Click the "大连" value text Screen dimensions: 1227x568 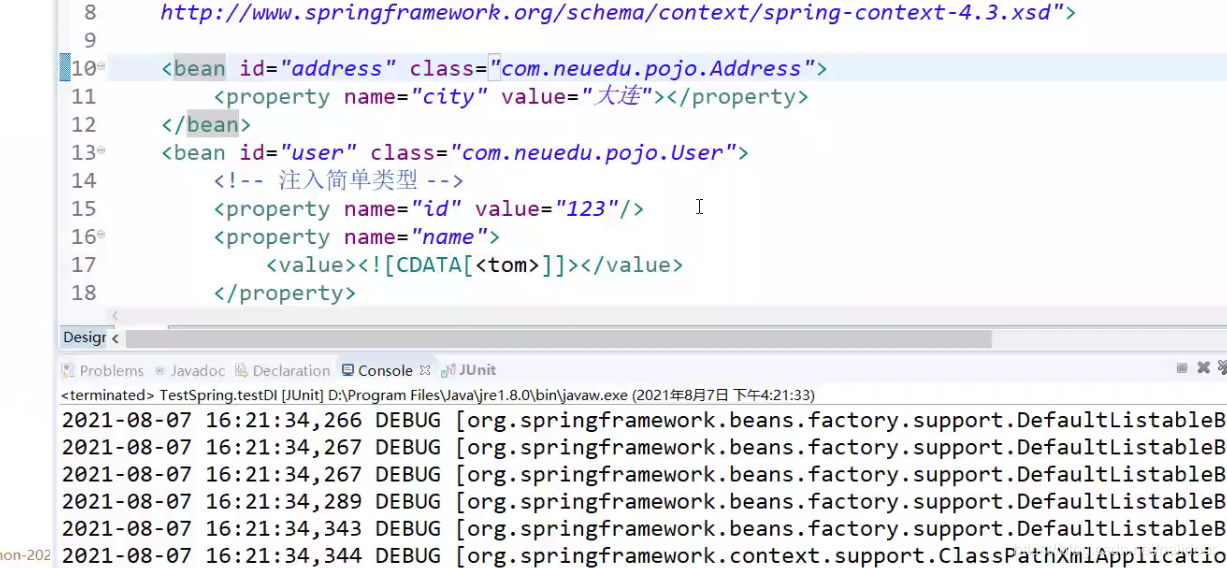pyautogui.click(x=618, y=97)
